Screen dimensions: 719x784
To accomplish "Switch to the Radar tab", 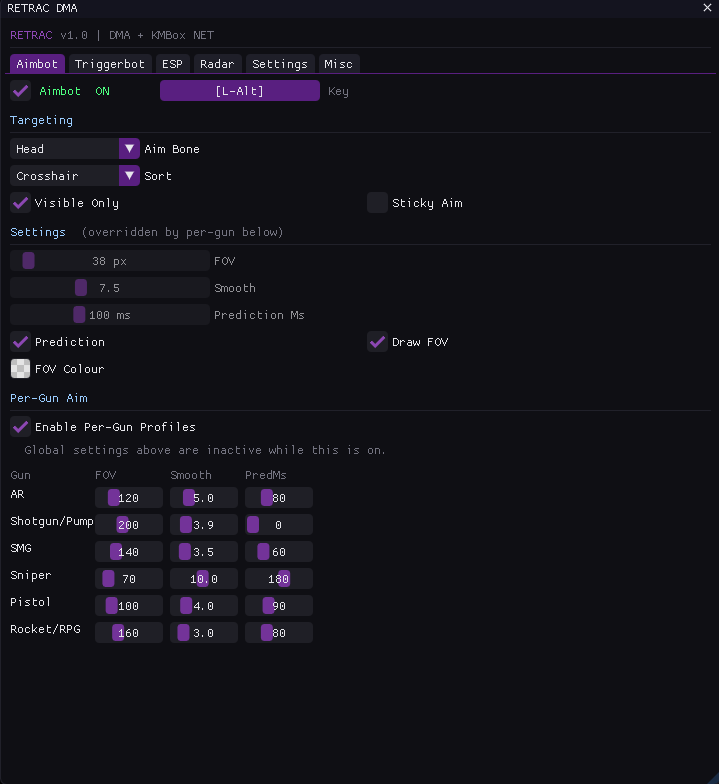I will pyautogui.click(x=217, y=64).
